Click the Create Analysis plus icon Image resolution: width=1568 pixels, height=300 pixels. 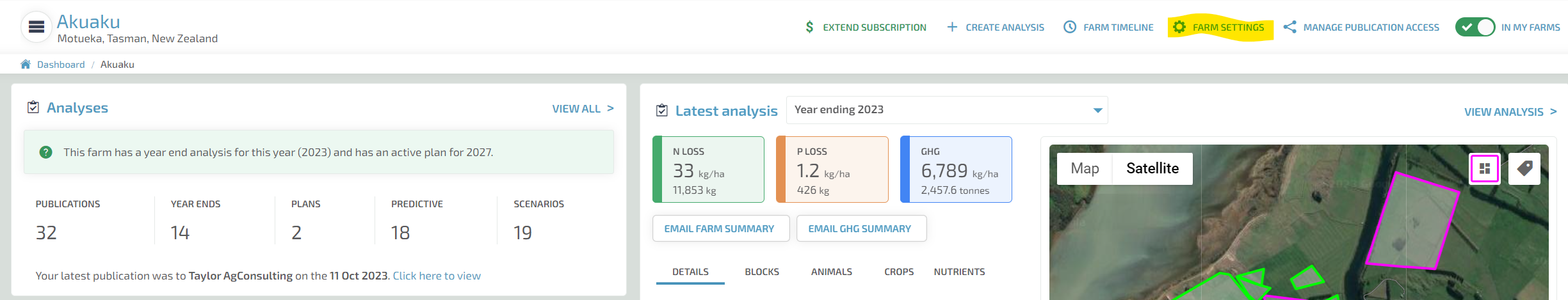coord(952,27)
